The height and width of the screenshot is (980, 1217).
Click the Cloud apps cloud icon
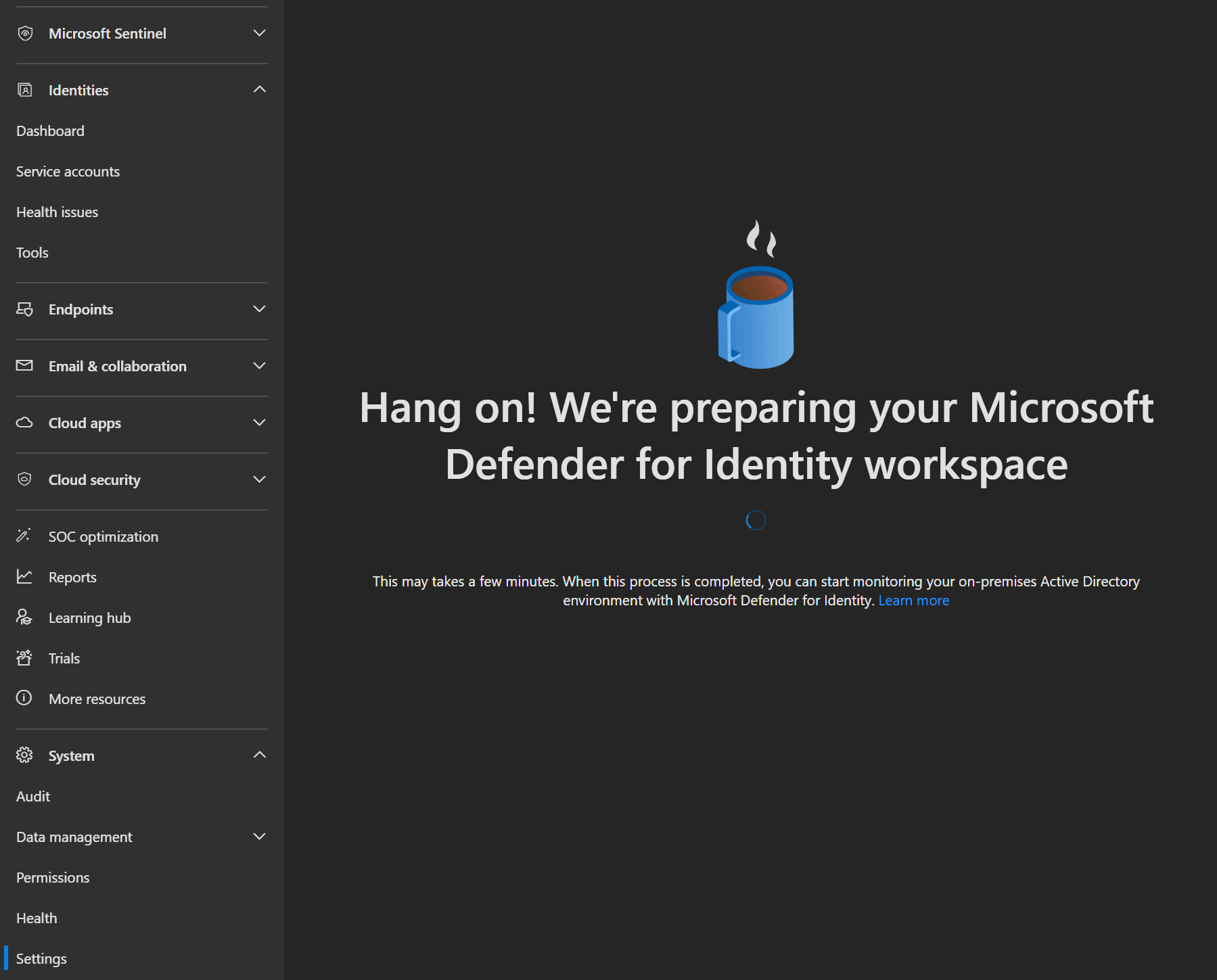tap(25, 423)
